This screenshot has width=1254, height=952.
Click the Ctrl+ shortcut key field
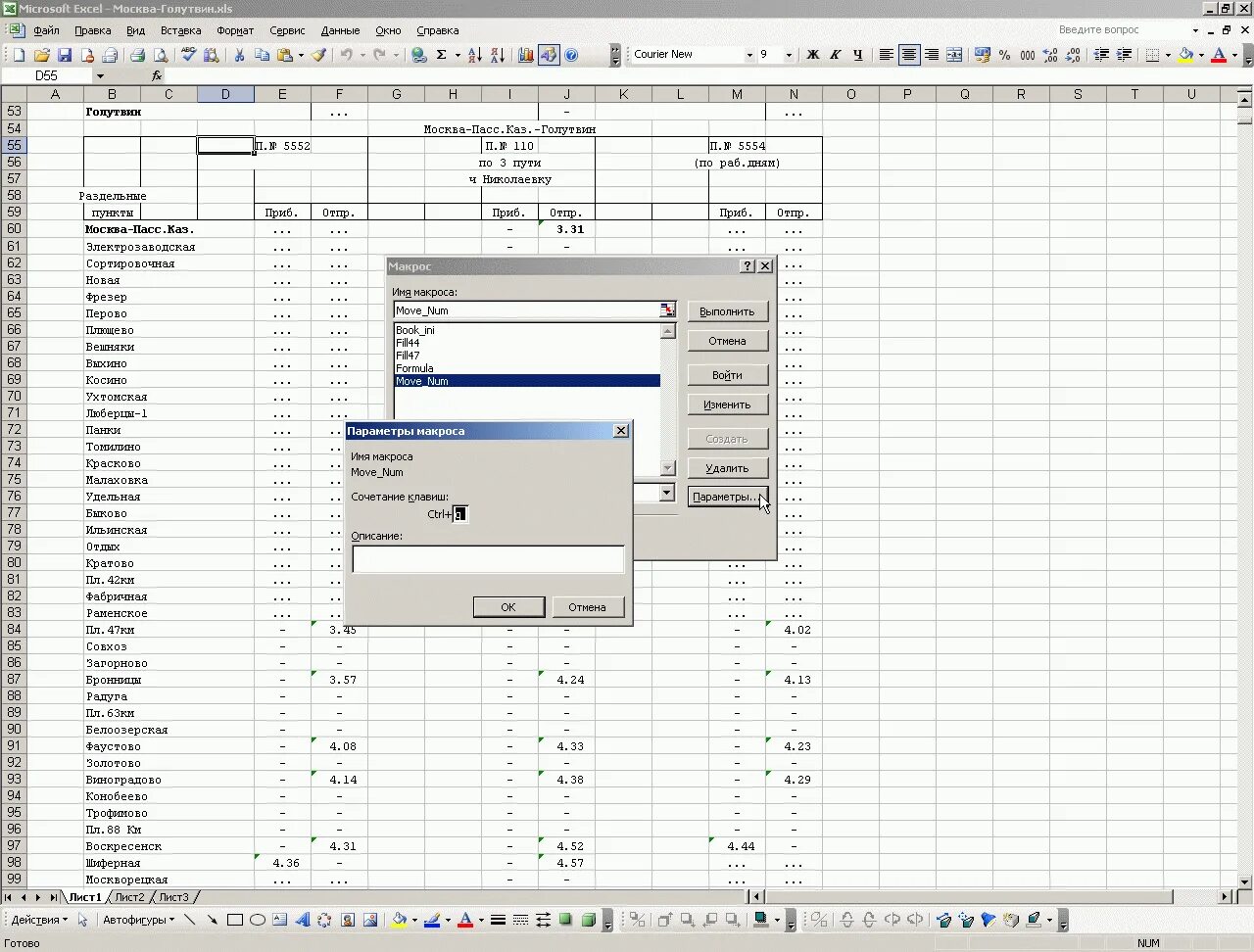(460, 514)
